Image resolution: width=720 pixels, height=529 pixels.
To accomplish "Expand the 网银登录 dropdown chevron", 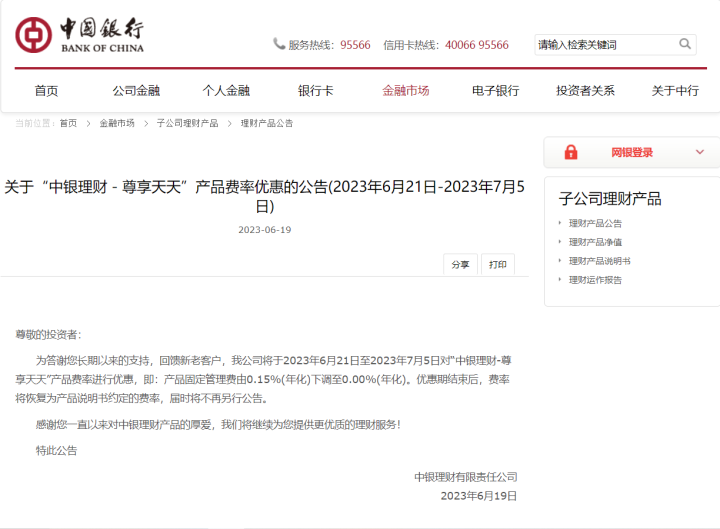I will [699, 152].
